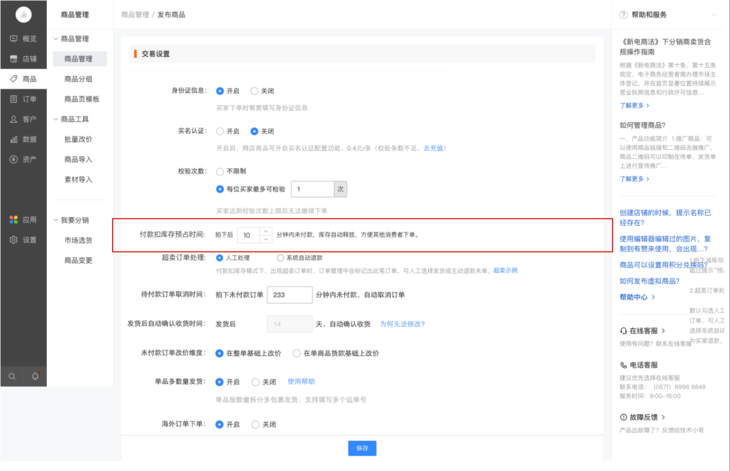Click the notification bell icon at bottom-left

pyautogui.click(x=35, y=376)
